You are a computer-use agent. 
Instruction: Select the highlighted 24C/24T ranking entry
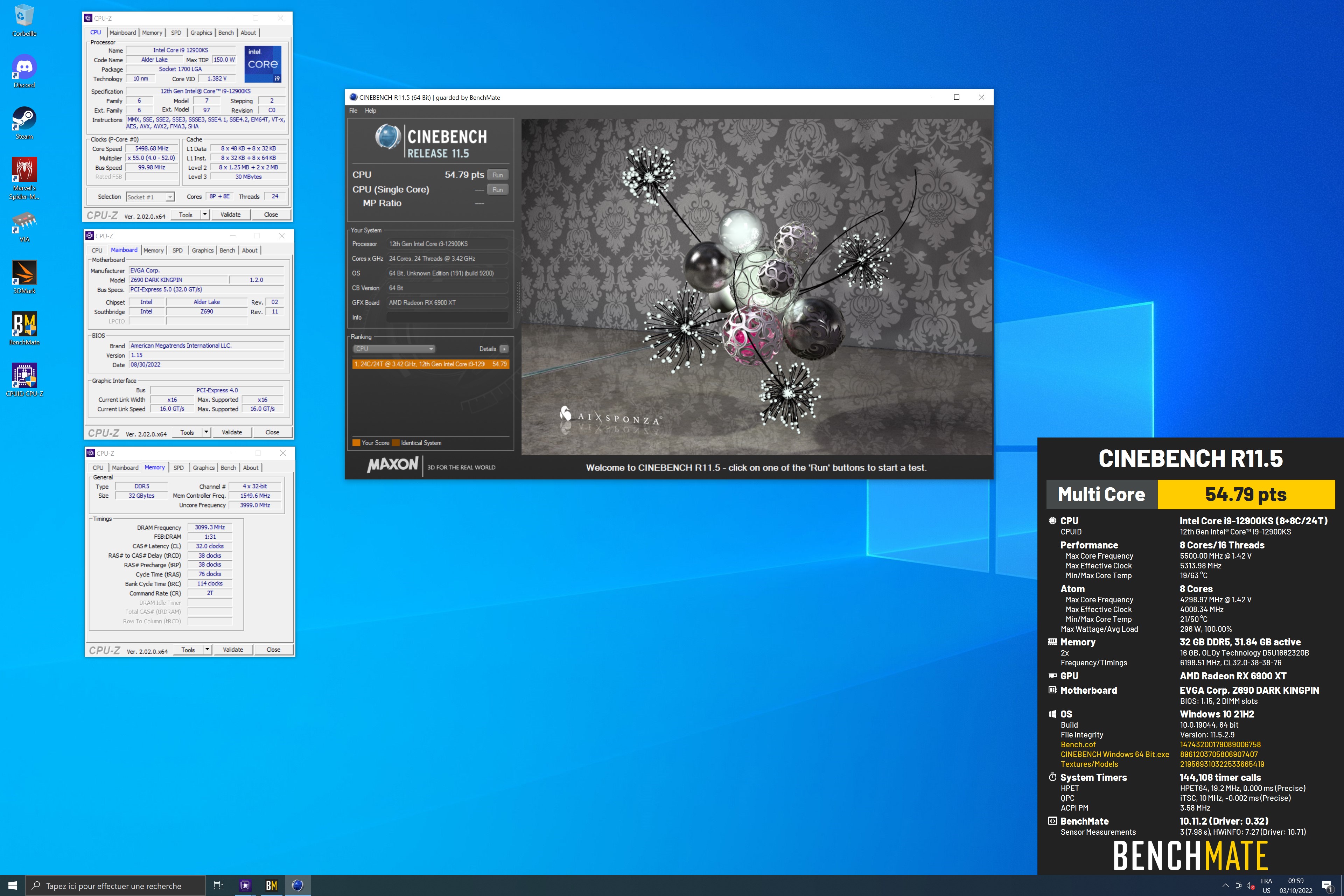pyautogui.click(x=430, y=364)
